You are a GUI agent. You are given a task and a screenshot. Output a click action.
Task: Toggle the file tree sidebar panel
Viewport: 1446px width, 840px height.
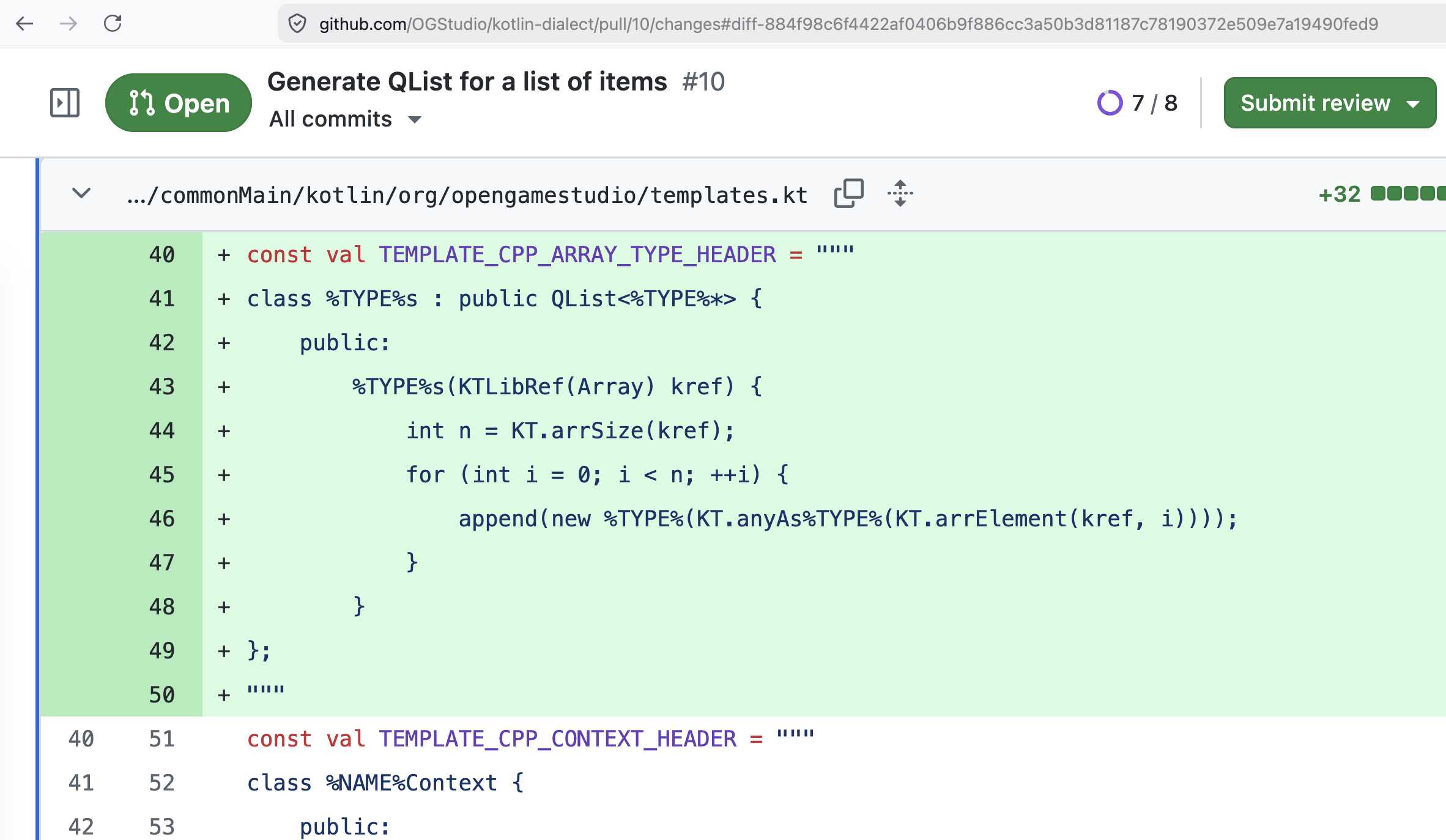(65, 103)
